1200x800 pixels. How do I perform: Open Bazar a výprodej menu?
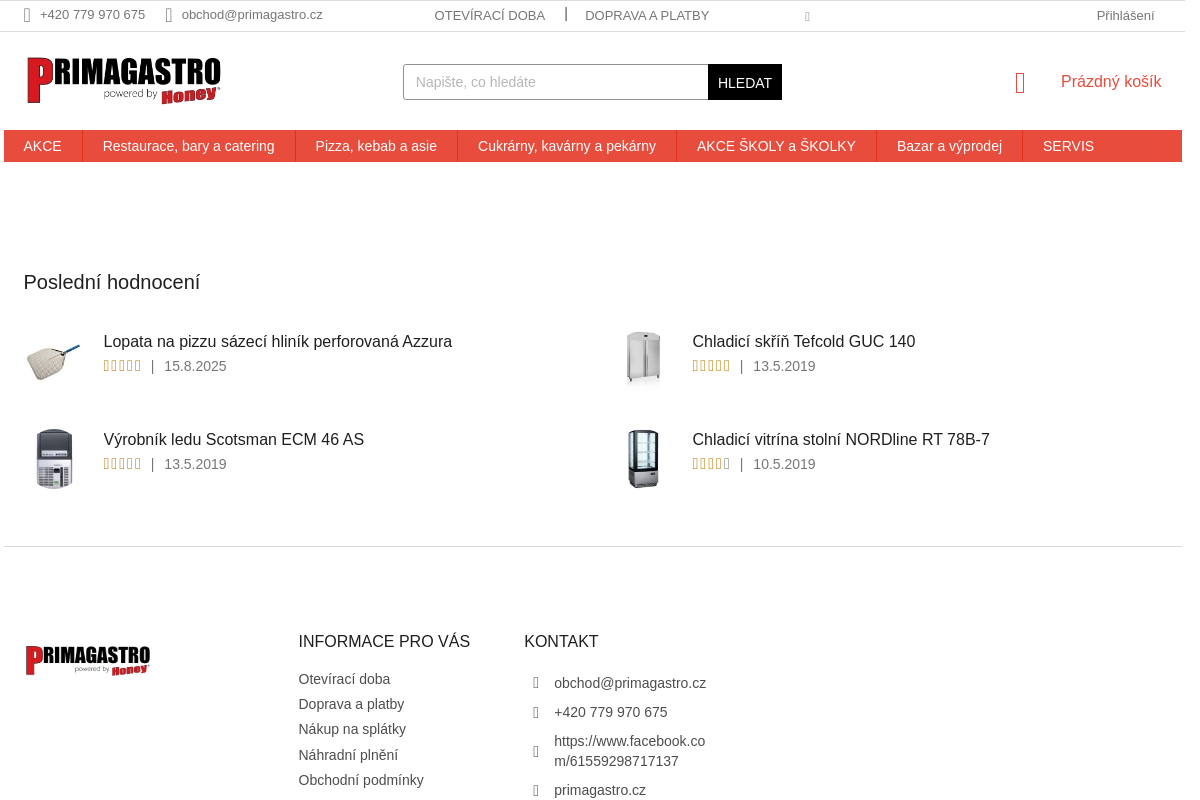(x=949, y=146)
